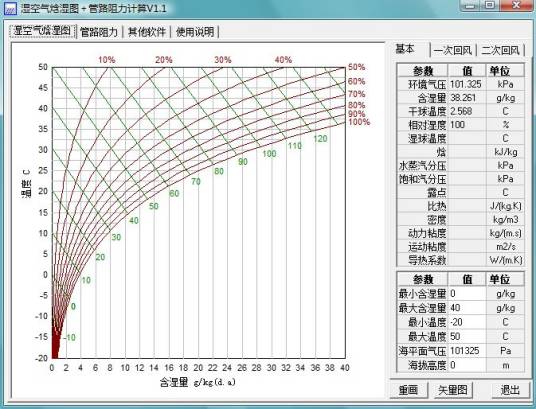Viewport: 536px width, 409px height.
Task: Click the W/(m.K) unit cell
Action: tap(505, 260)
